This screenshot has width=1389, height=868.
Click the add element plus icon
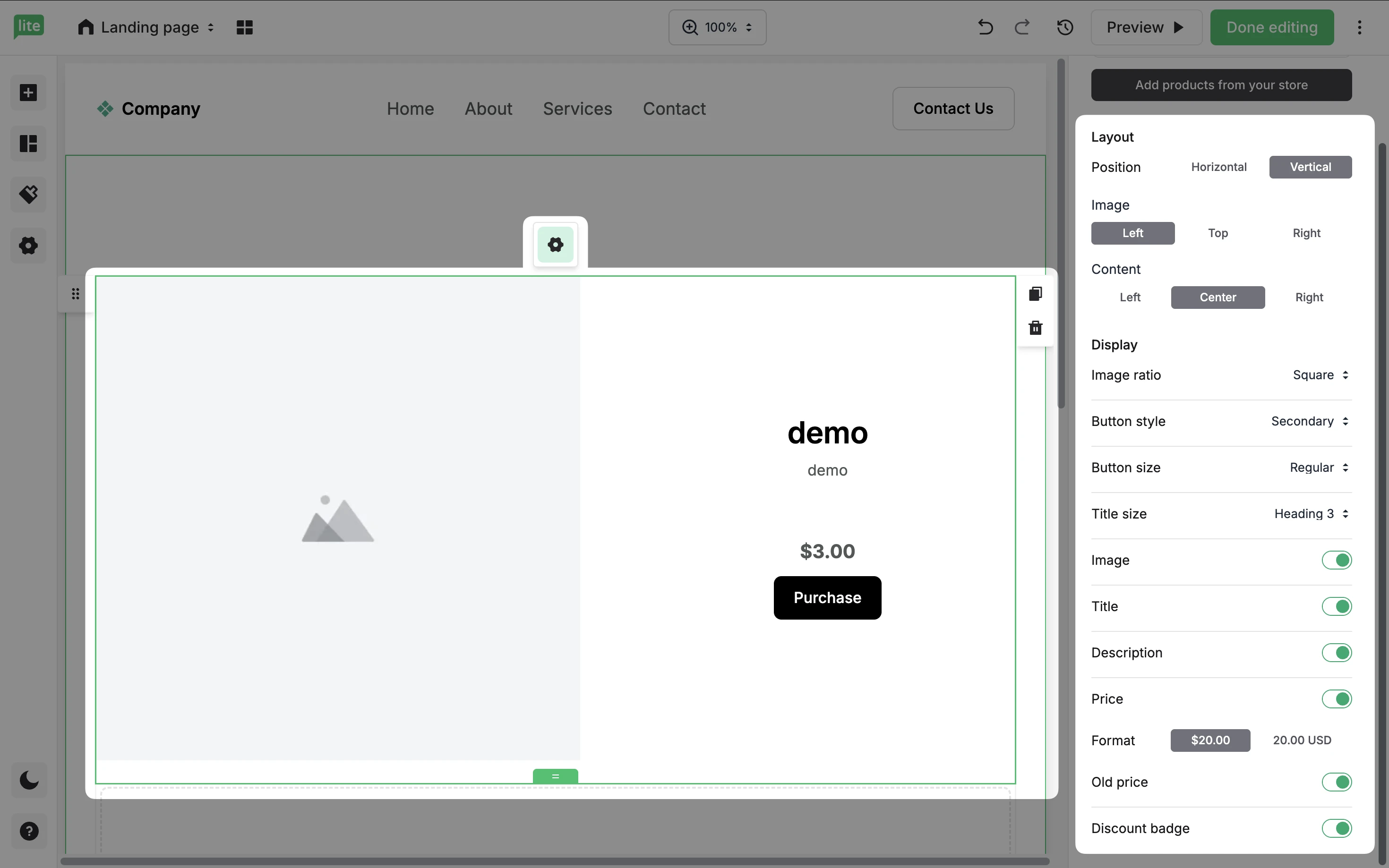(28, 93)
